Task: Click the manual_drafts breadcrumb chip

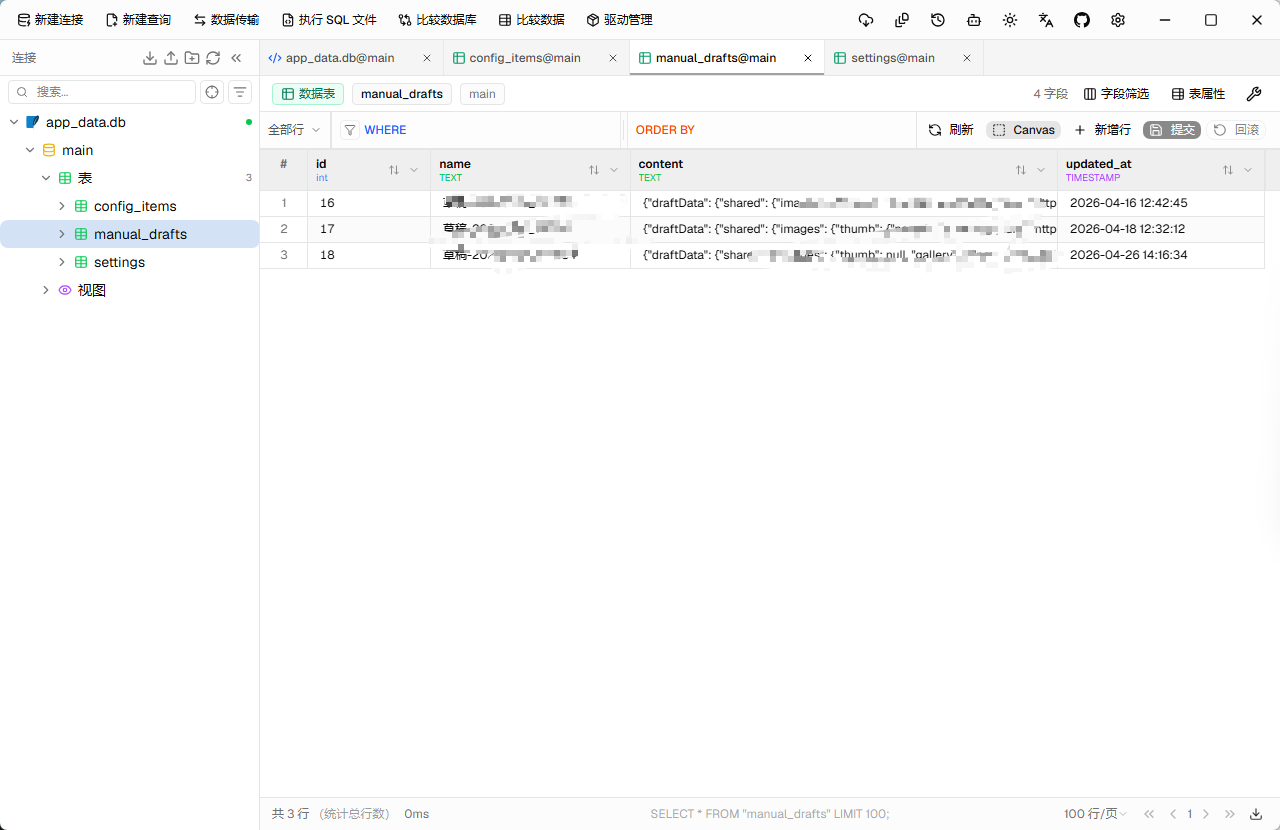Action: (x=402, y=94)
